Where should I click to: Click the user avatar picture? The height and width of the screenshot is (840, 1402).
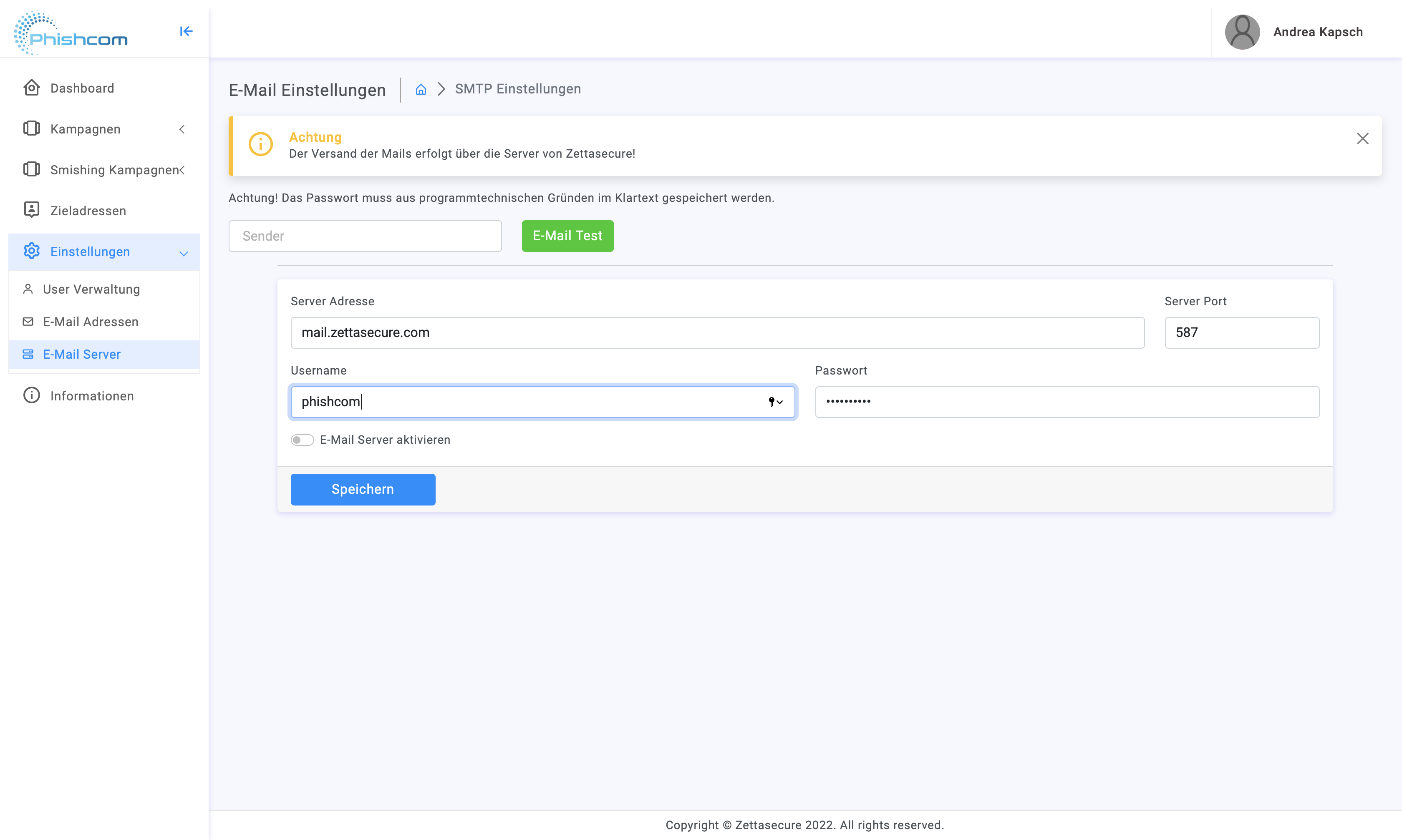[1242, 32]
